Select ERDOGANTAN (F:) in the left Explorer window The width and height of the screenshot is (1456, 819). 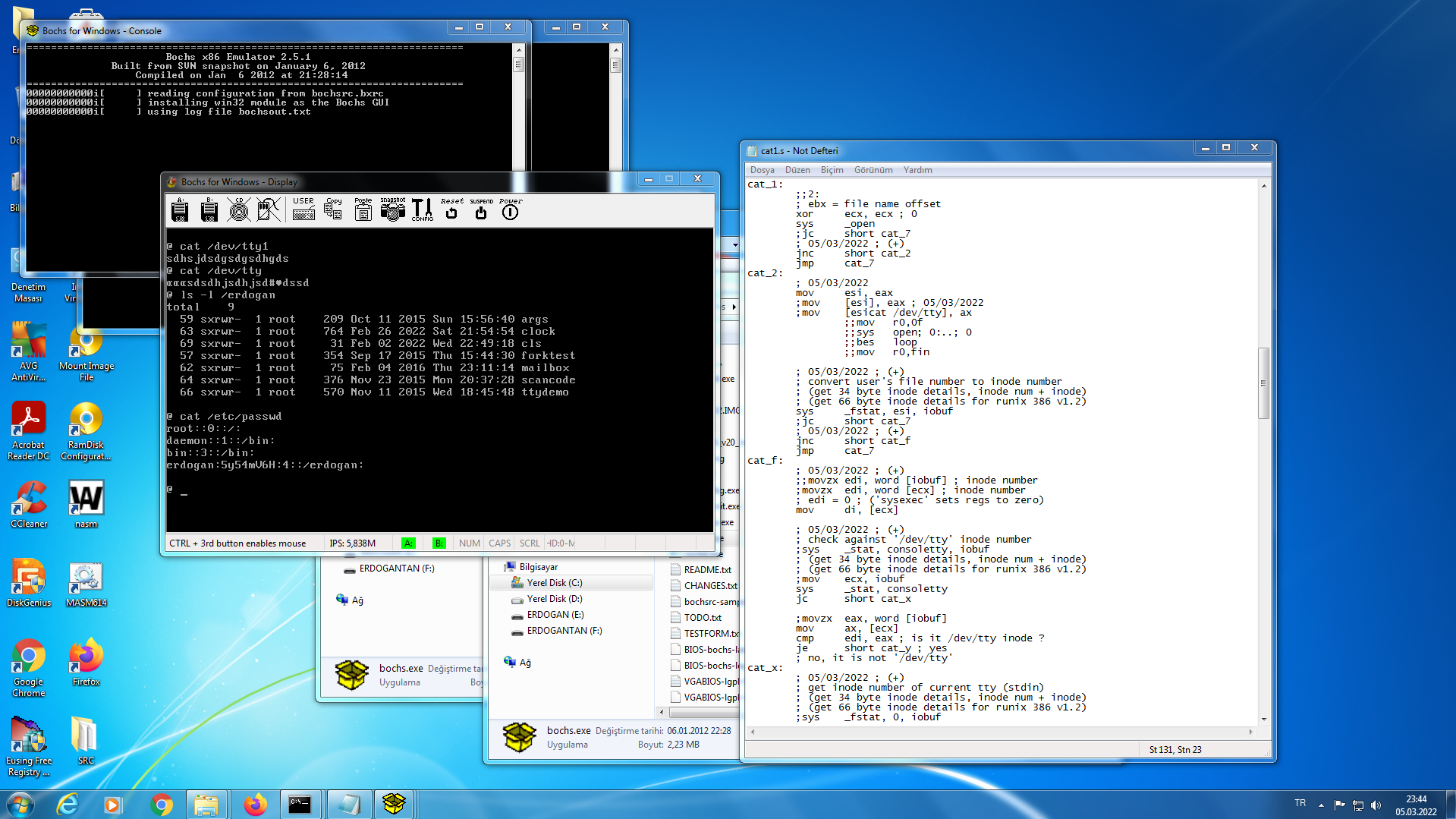pyautogui.click(x=390, y=569)
